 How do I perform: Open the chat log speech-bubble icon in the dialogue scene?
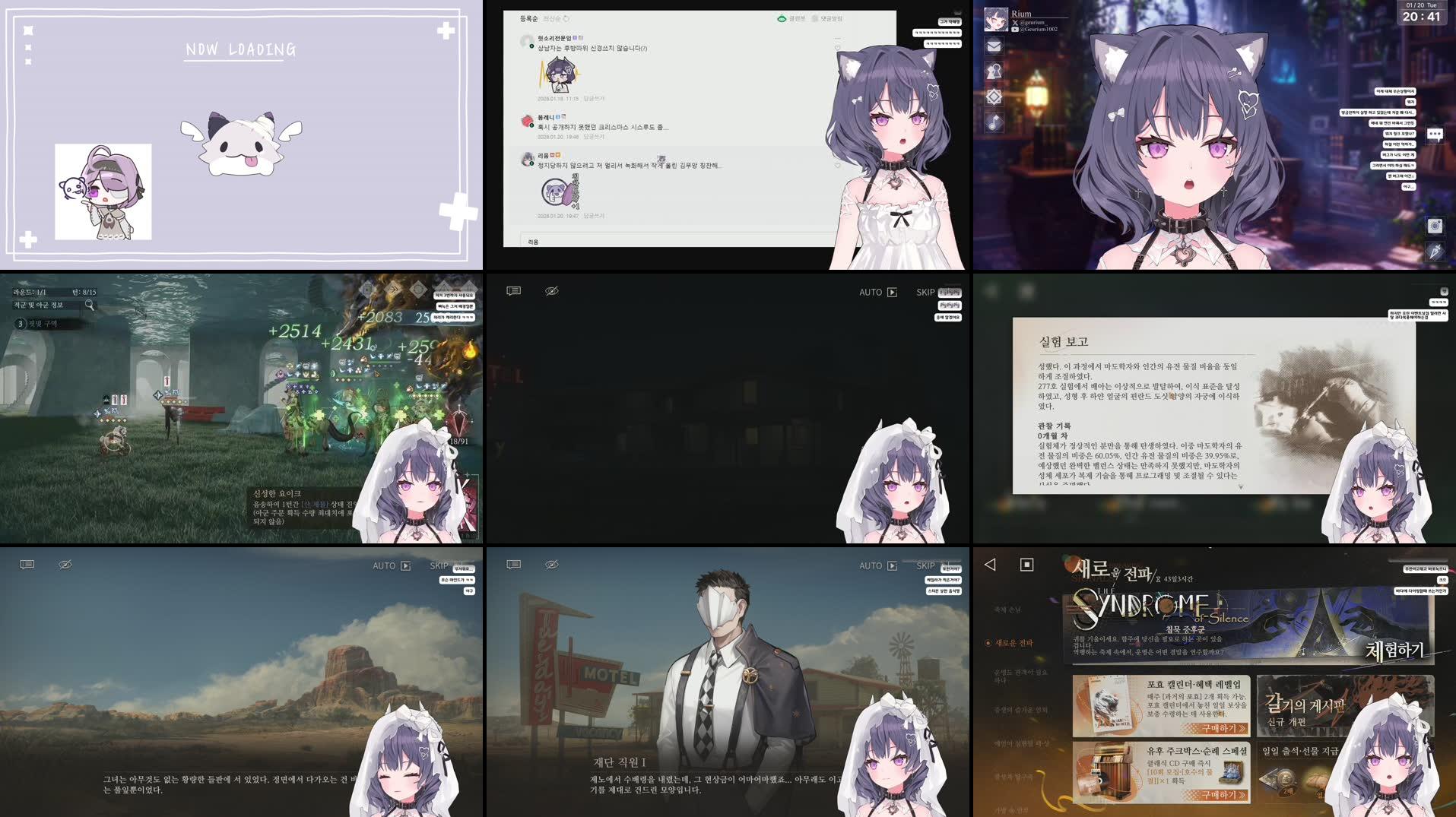point(514,291)
